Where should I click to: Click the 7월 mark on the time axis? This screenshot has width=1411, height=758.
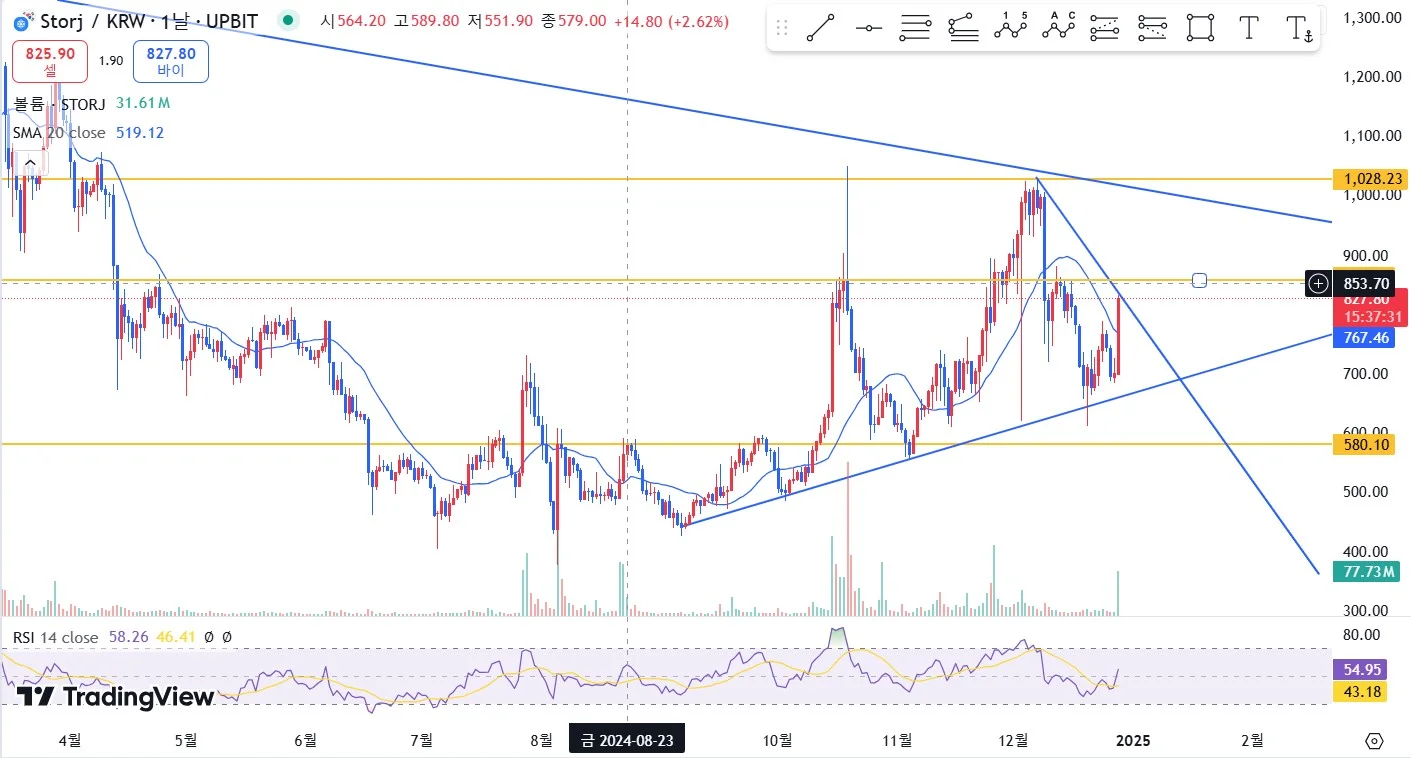tap(421, 741)
